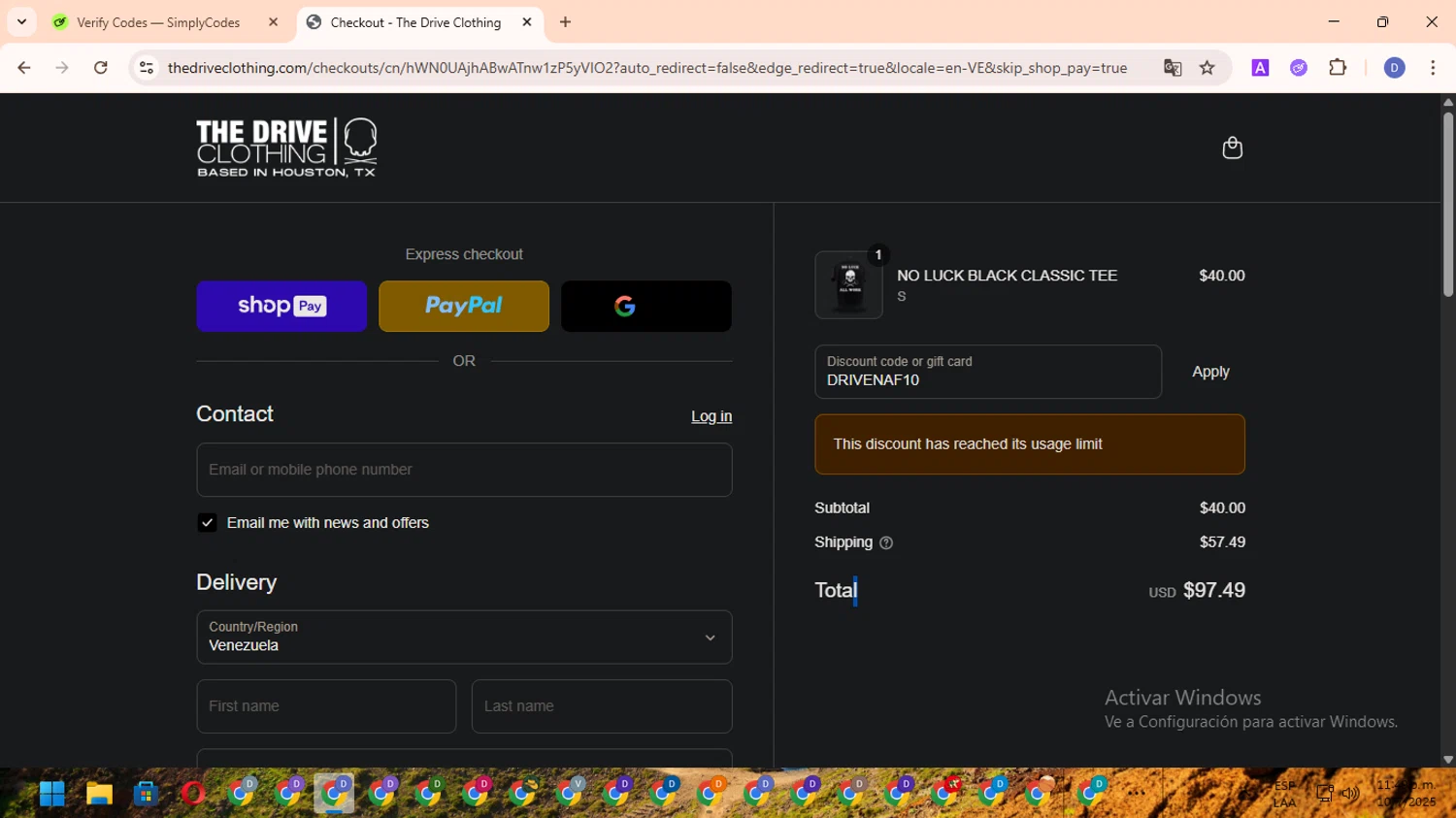Click the Subtotal label
The image size is (1456, 818).
(x=842, y=508)
